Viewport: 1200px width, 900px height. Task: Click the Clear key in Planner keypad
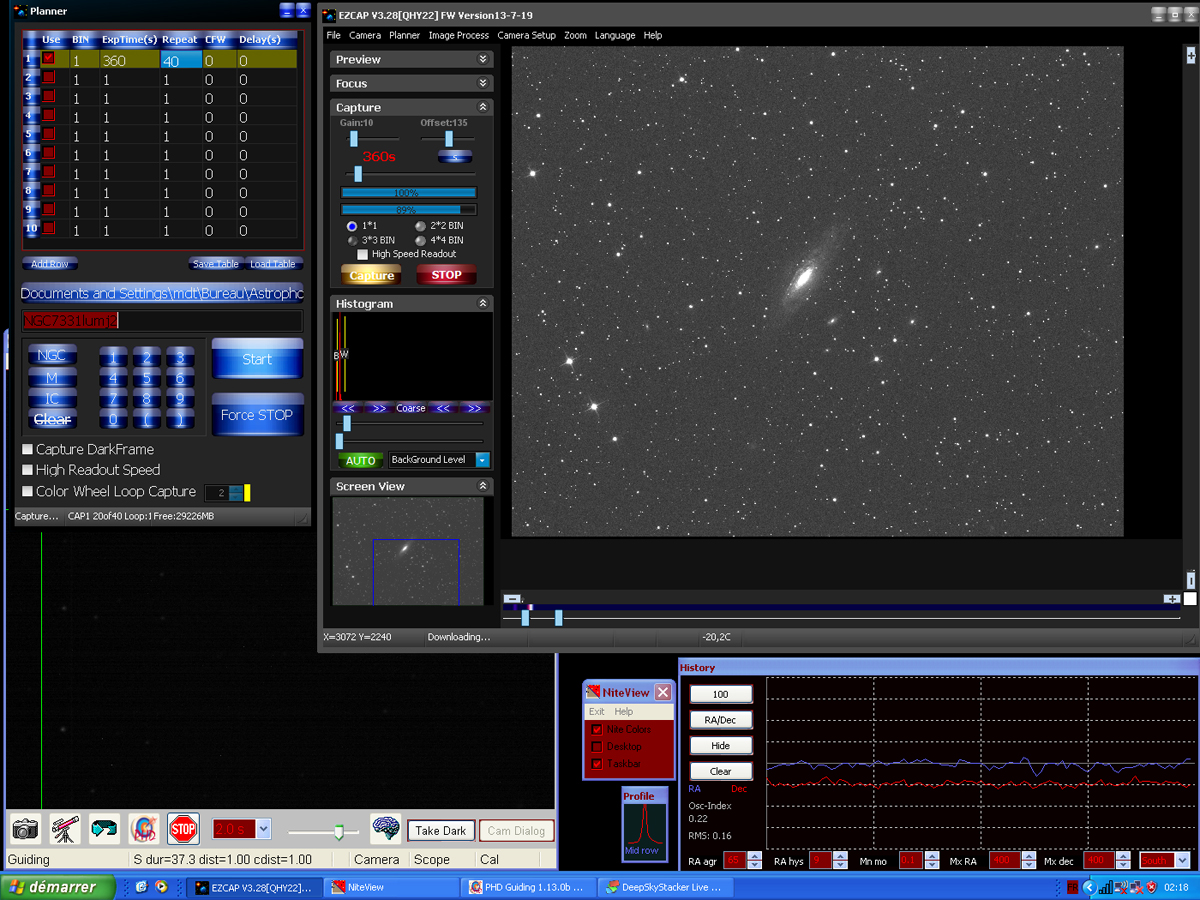point(52,420)
